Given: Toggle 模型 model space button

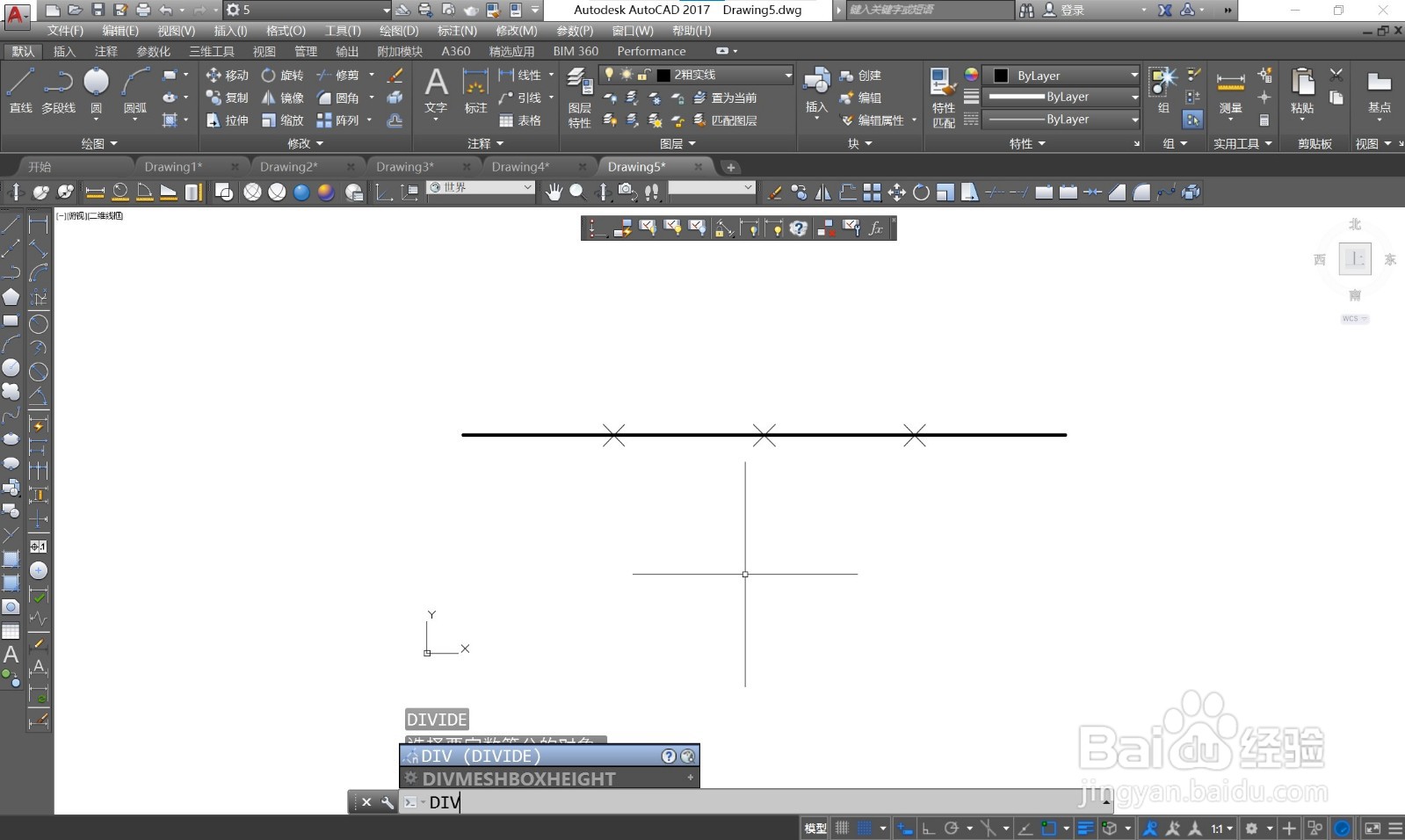Looking at the screenshot, I should click(x=815, y=828).
